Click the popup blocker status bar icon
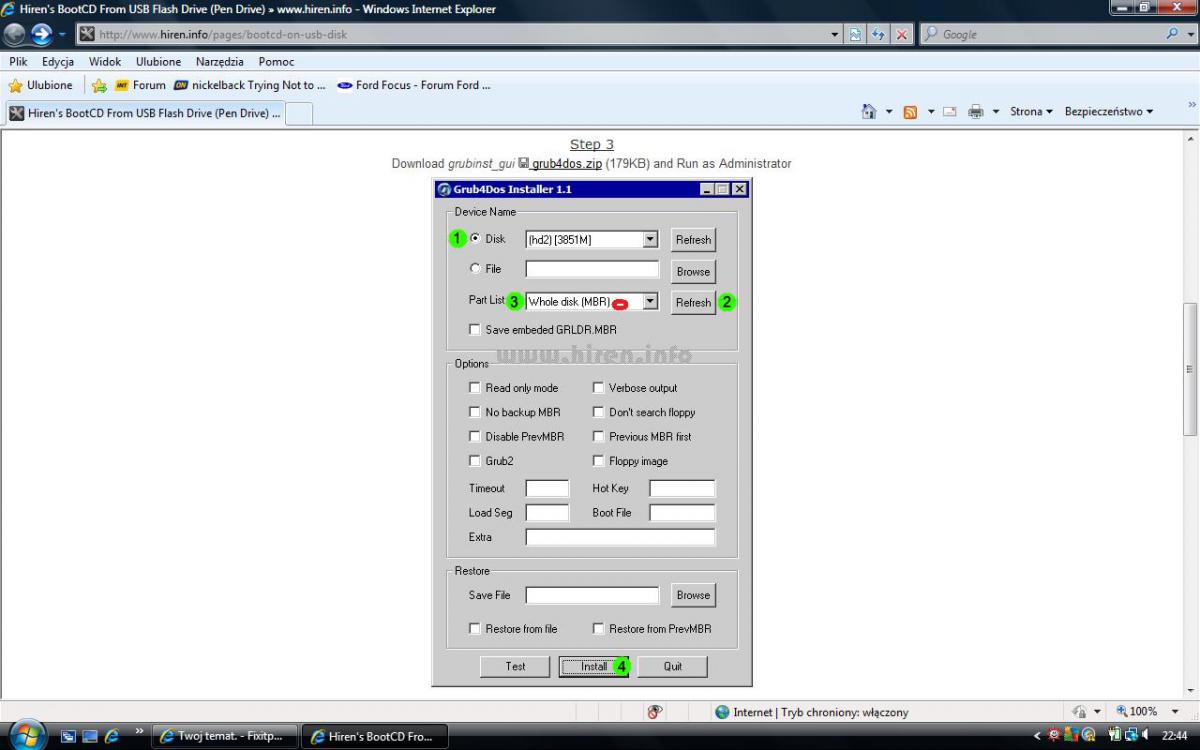This screenshot has width=1200, height=750. 655,712
